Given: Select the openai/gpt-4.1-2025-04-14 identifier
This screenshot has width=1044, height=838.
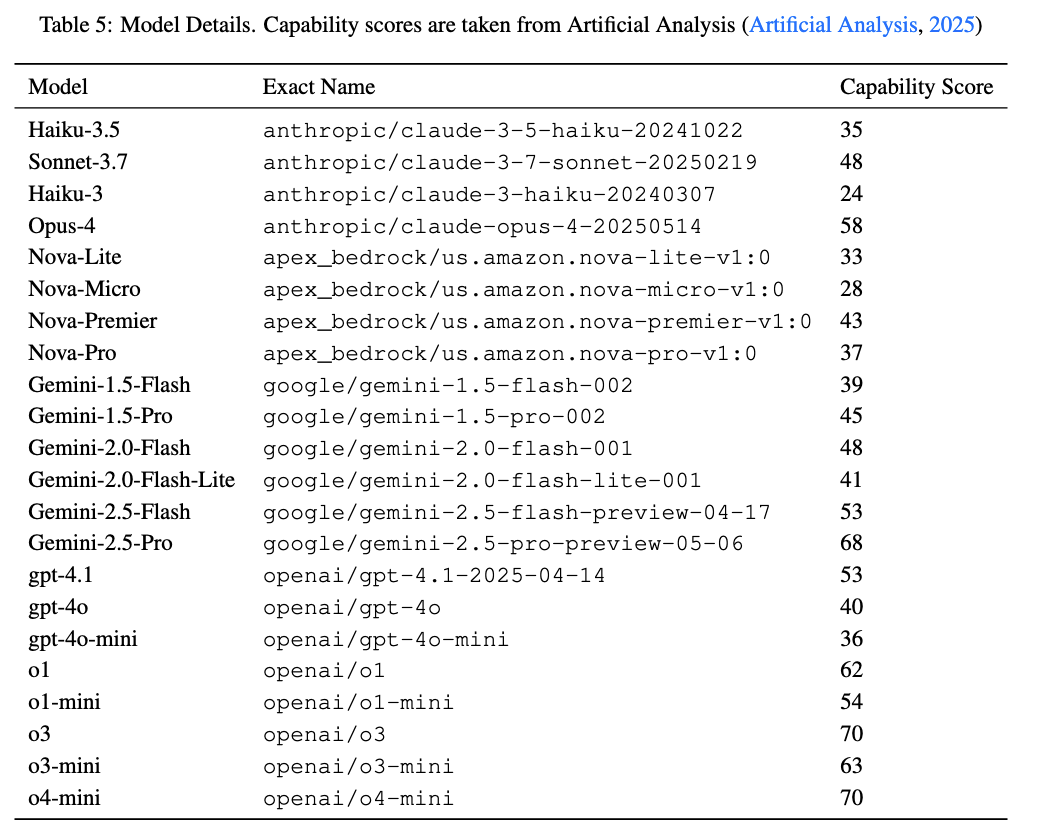Looking at the screenshot, I should click(434, 576).
